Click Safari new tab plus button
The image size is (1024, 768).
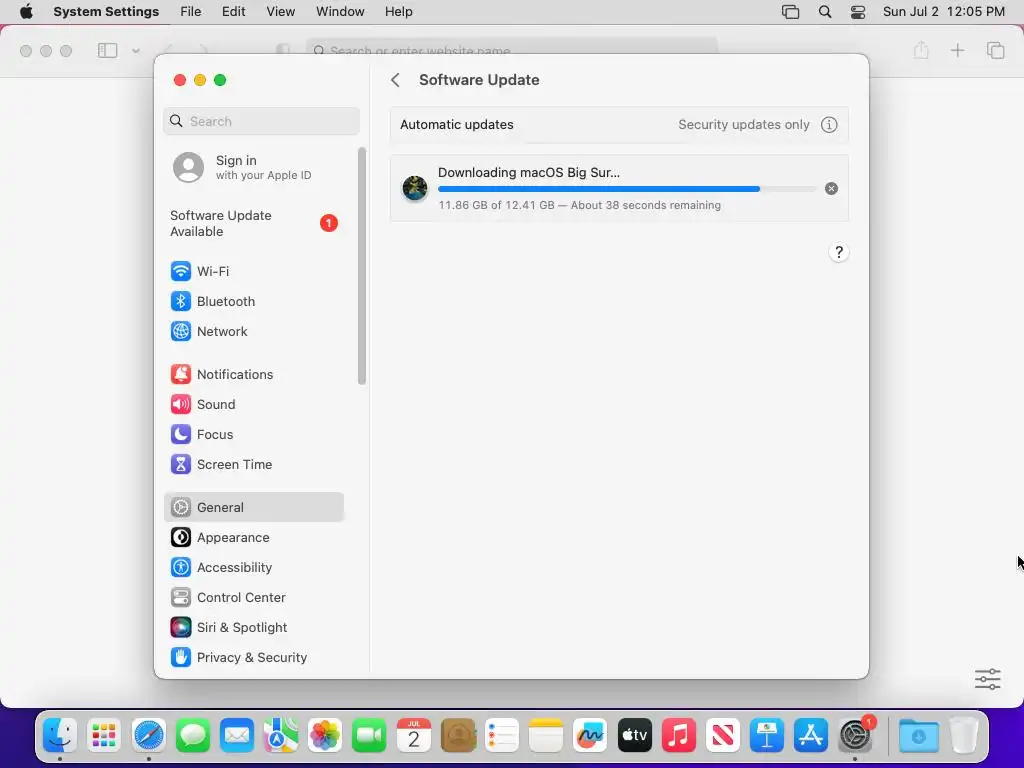pos(957,50)
